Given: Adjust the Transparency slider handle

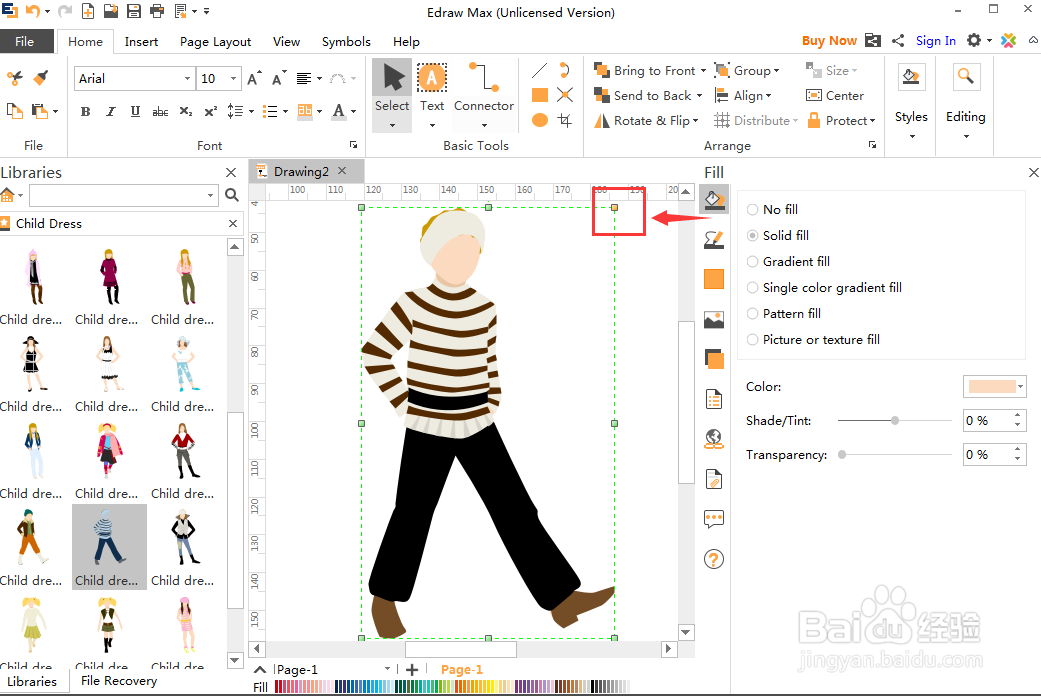Looking at the screenshot, I should [842, 455].
